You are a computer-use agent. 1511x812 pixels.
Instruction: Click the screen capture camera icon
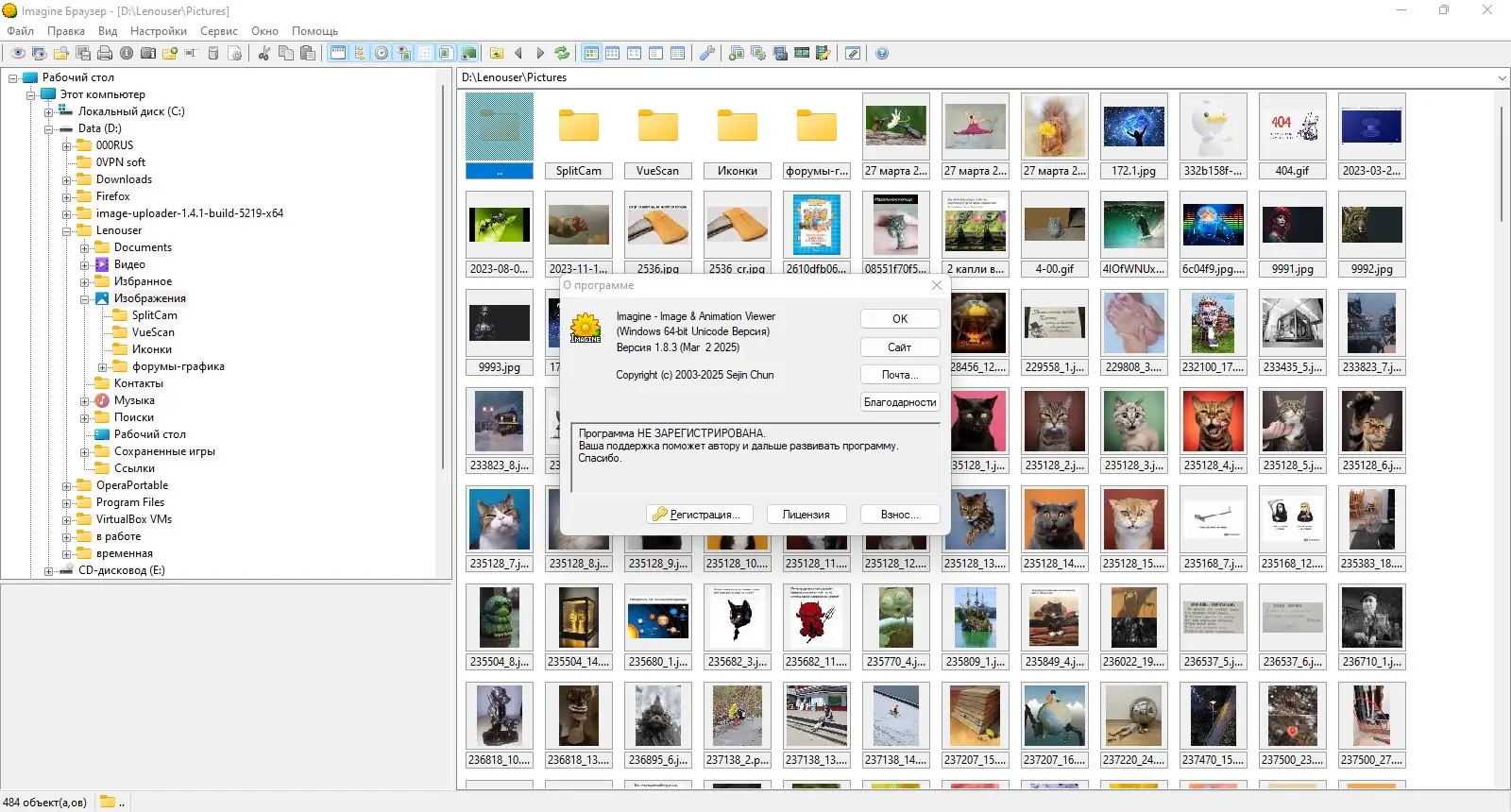click(x=780, y=54)
